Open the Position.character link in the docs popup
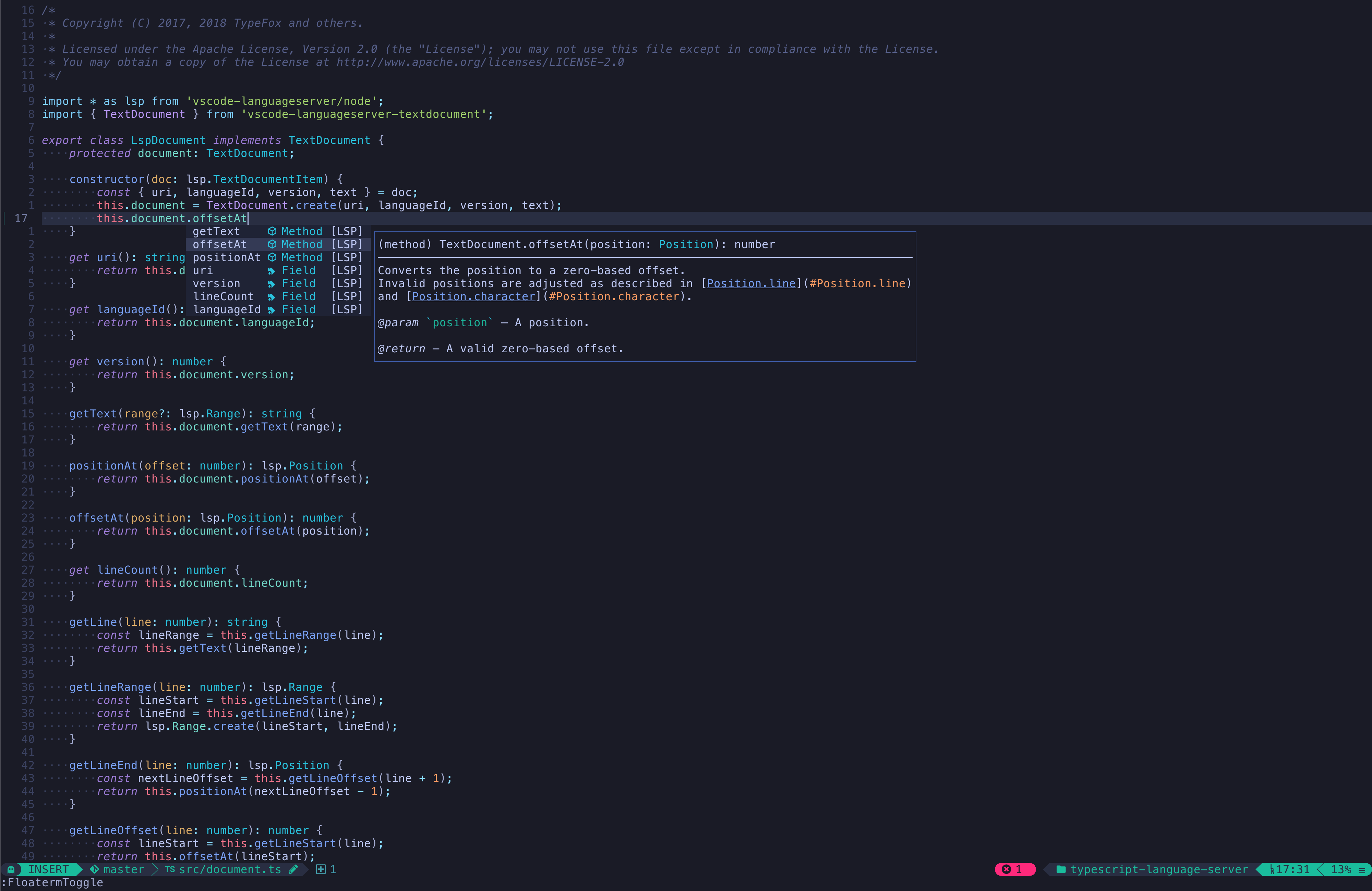 tap(473, 296)
